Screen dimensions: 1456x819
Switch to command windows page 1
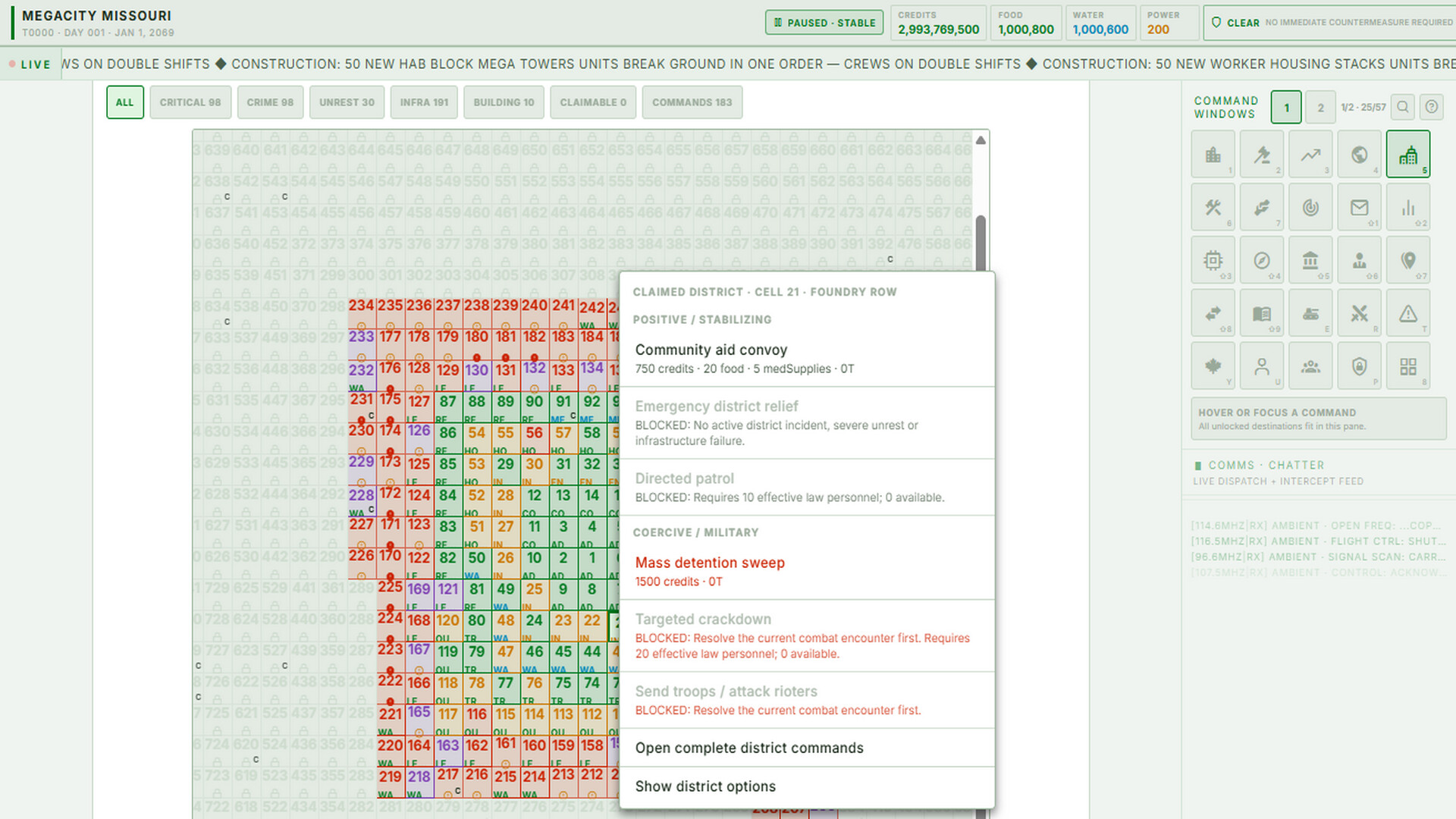pyautogui.click(x=1287, y=107)
